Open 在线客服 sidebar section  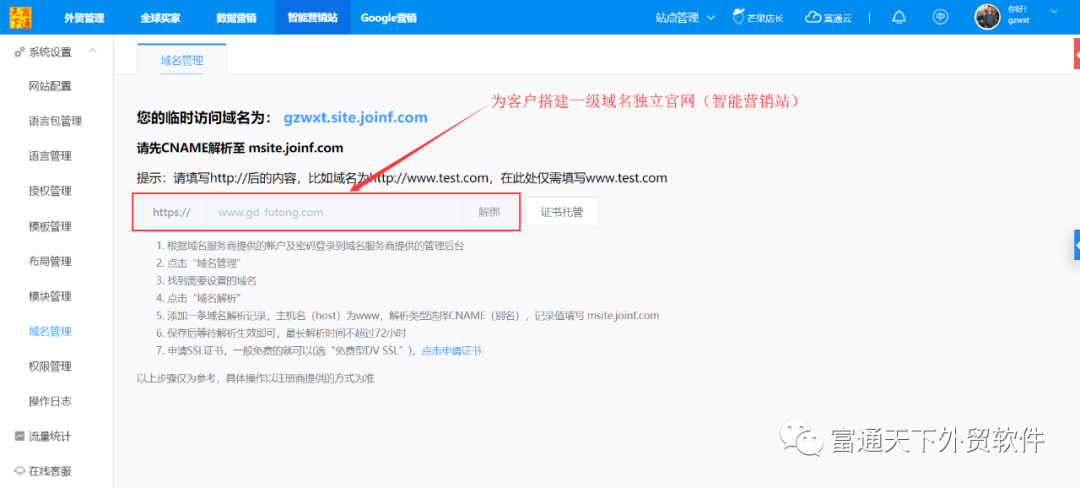click(50, 471)
